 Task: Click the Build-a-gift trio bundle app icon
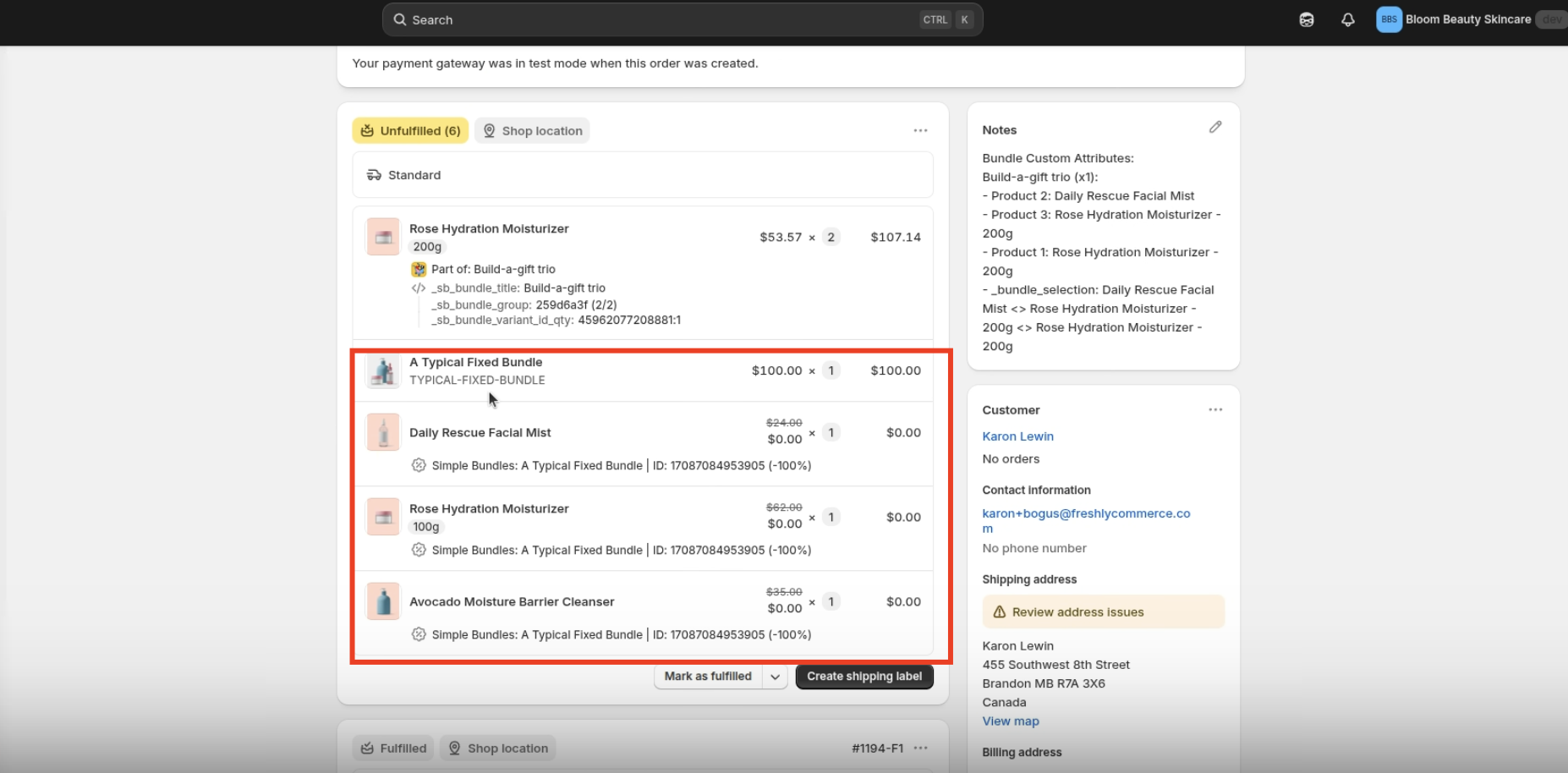[x=419, y=269]
